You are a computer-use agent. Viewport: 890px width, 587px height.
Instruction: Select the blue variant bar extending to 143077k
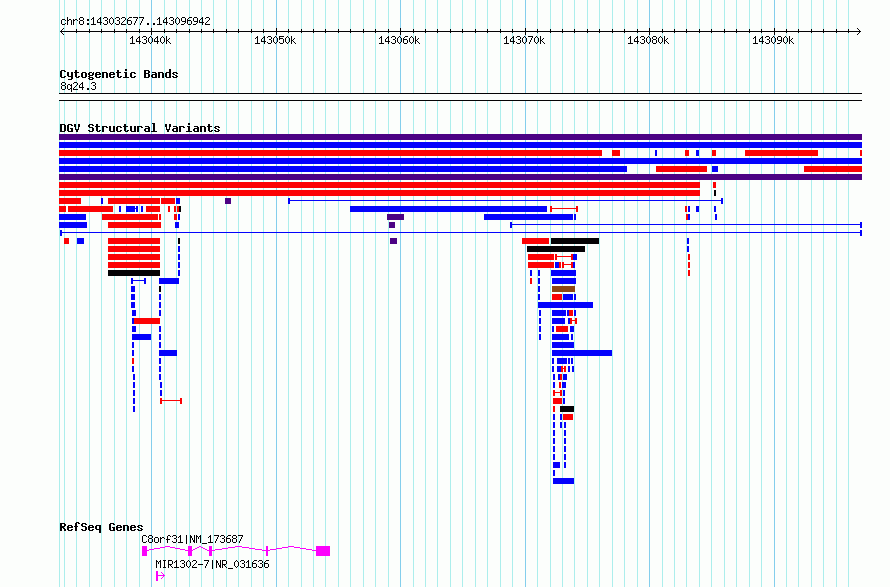point(582,353)
